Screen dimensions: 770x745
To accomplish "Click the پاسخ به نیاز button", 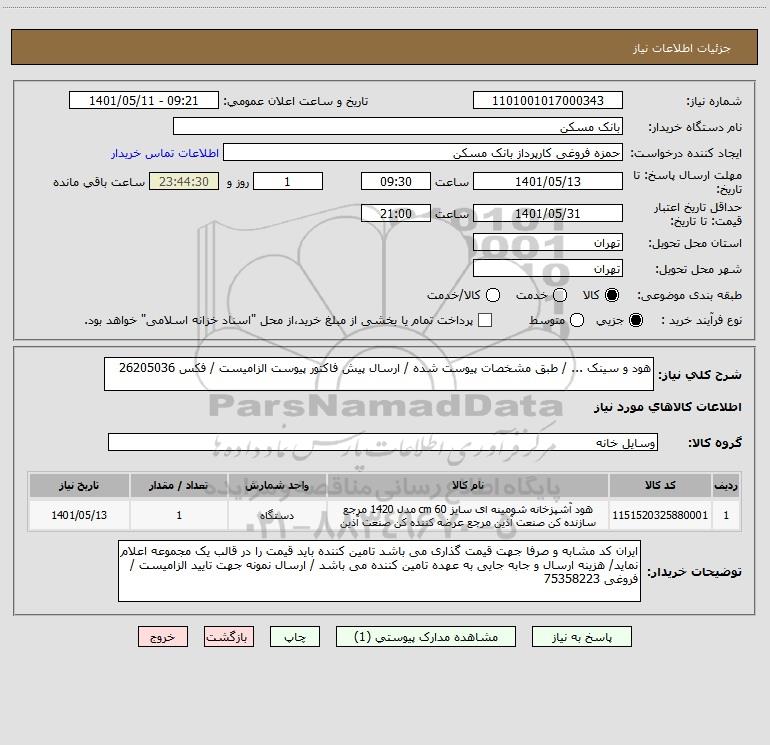I will (x=581, y=637).
